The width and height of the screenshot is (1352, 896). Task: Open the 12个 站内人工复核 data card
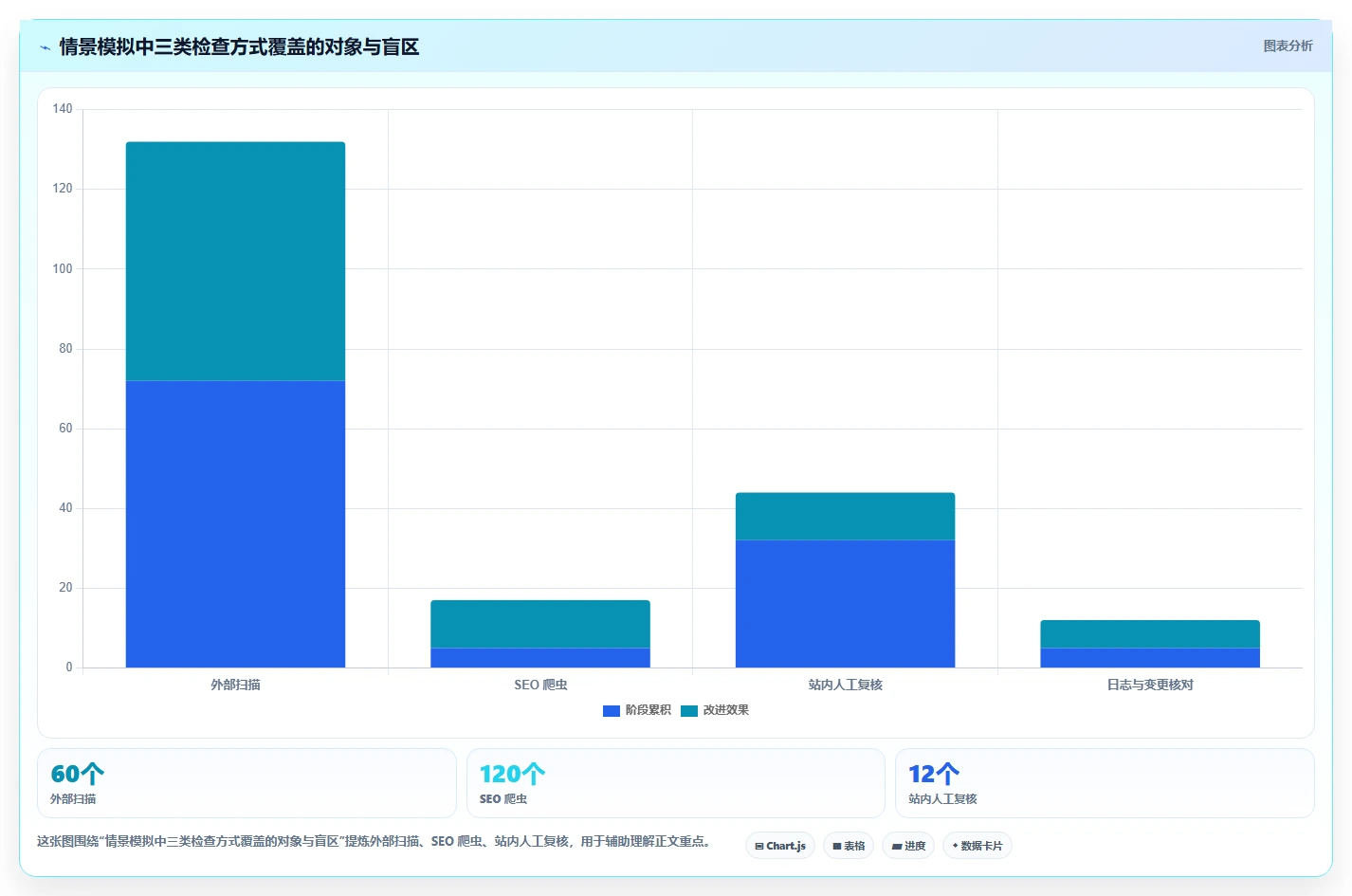[x=1105, y=783]
